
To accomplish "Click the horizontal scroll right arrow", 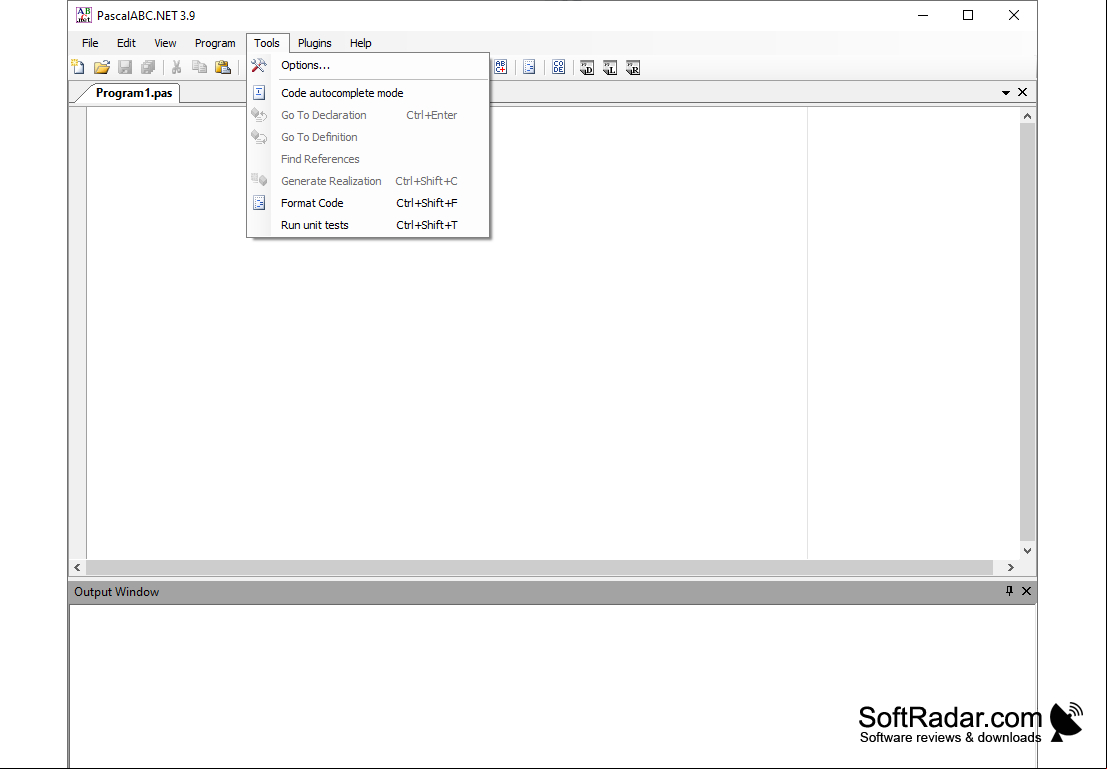I will click(1010, 567).
